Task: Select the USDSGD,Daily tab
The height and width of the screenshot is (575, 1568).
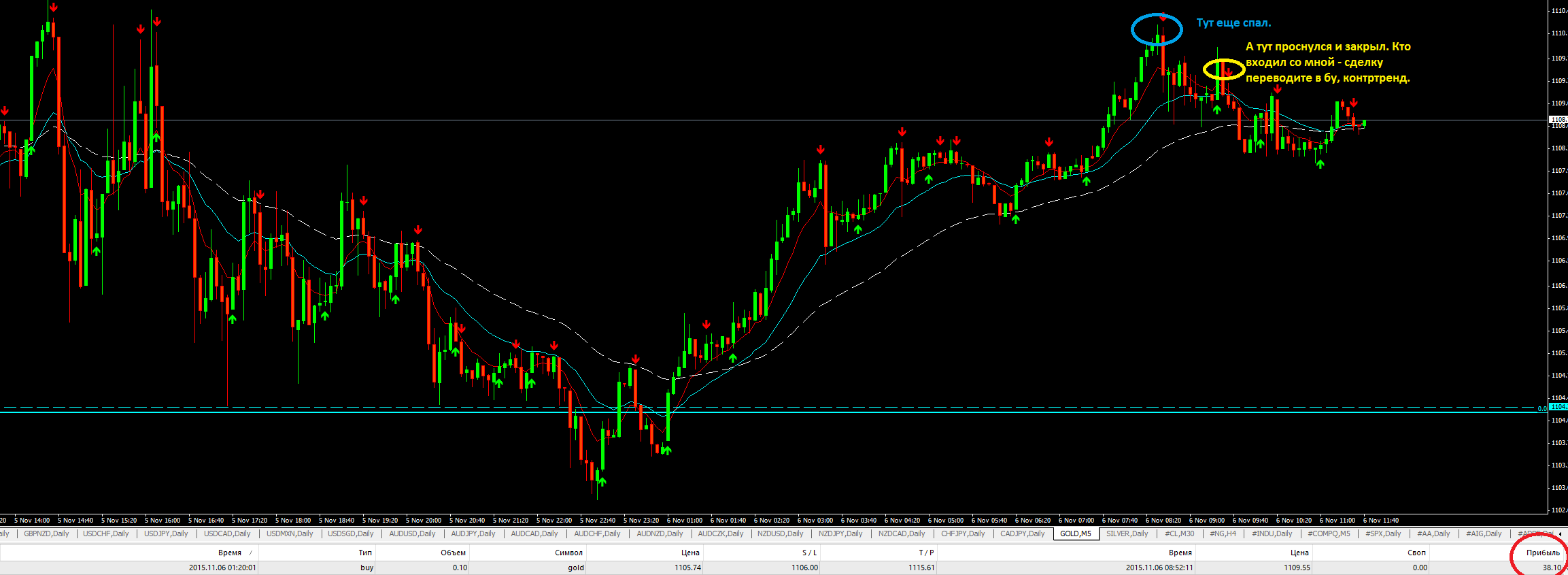Action: [351, 534]
